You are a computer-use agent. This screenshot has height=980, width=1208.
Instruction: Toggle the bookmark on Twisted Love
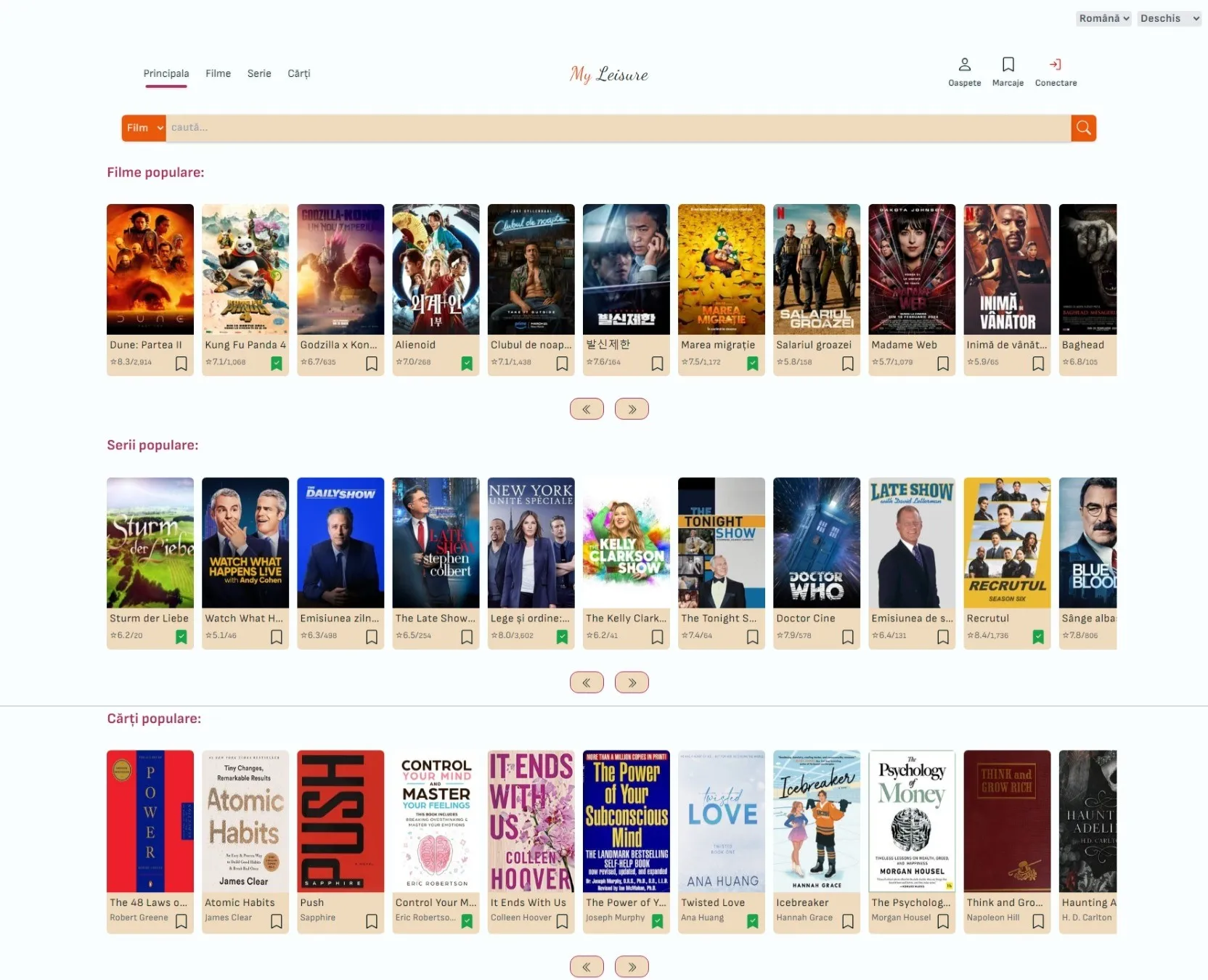click(x=753, y=921)
